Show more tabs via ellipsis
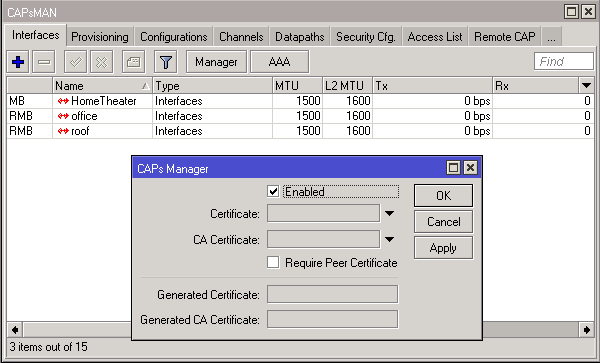 pos(551,37)
